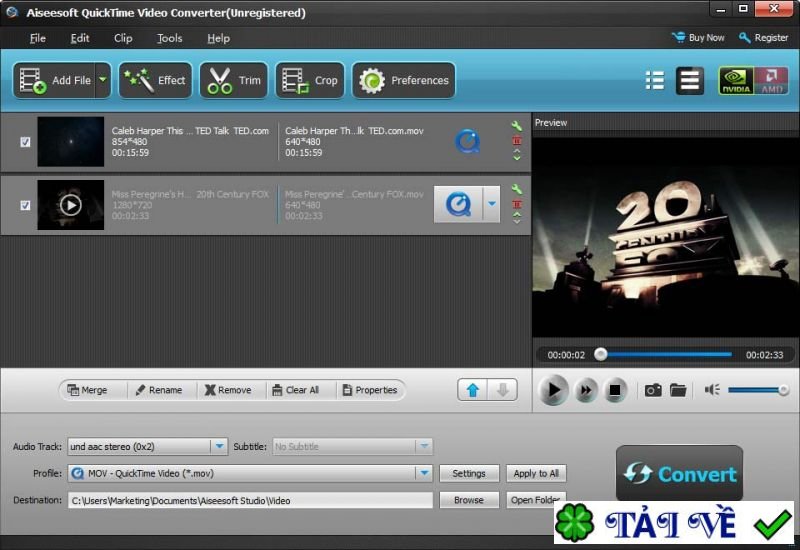The width and height of the screenshot is (800, 550).
Task: Open the snapshot folder icon in the preview
Action: [678, 390]
